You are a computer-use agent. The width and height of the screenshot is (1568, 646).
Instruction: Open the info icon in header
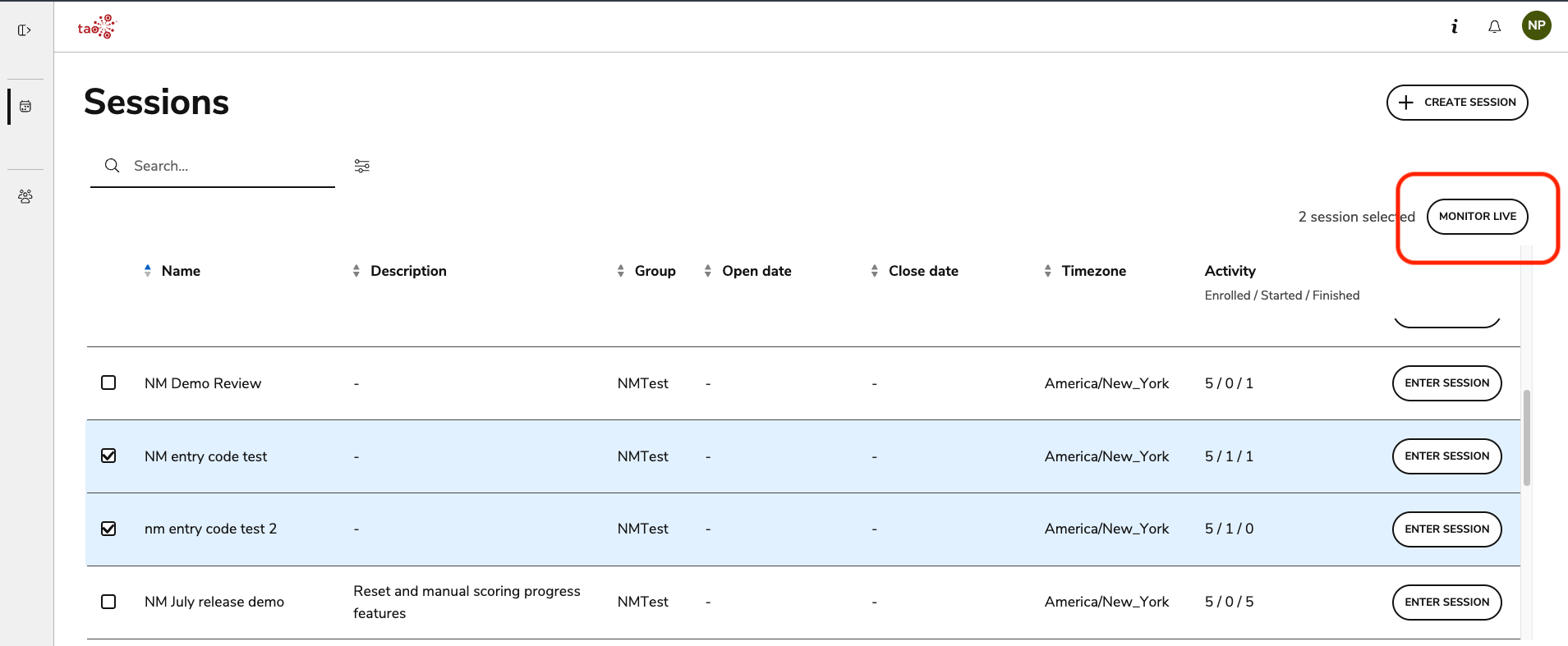click(1454, 26)
